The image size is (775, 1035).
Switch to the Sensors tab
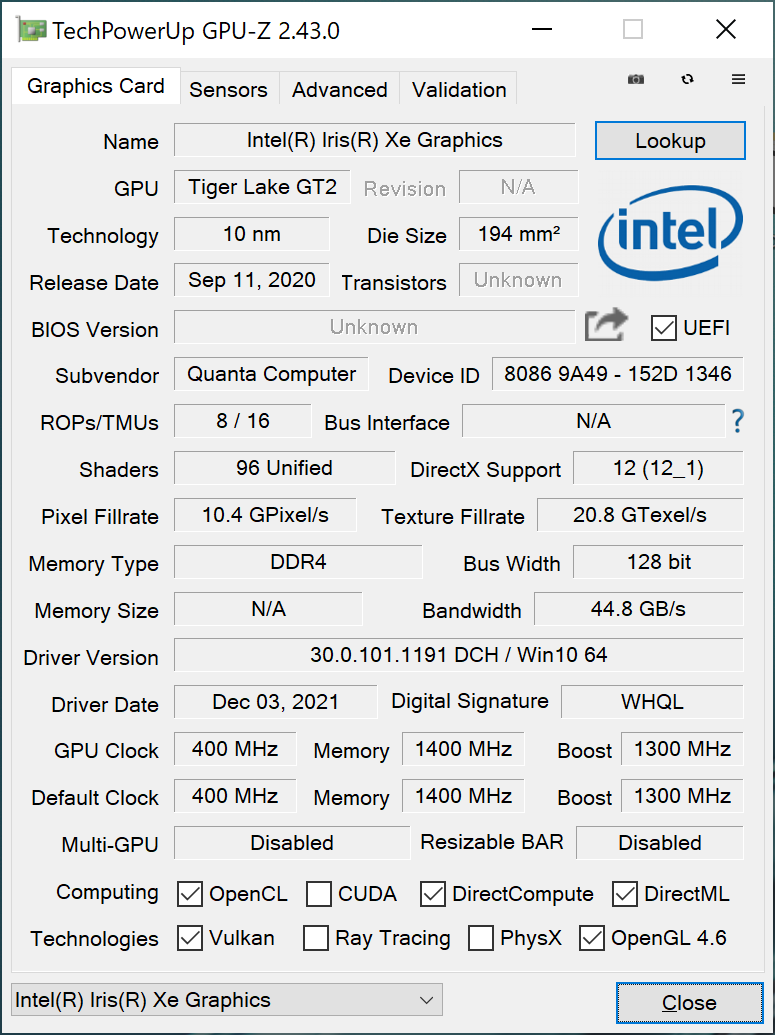pos(228,89)
